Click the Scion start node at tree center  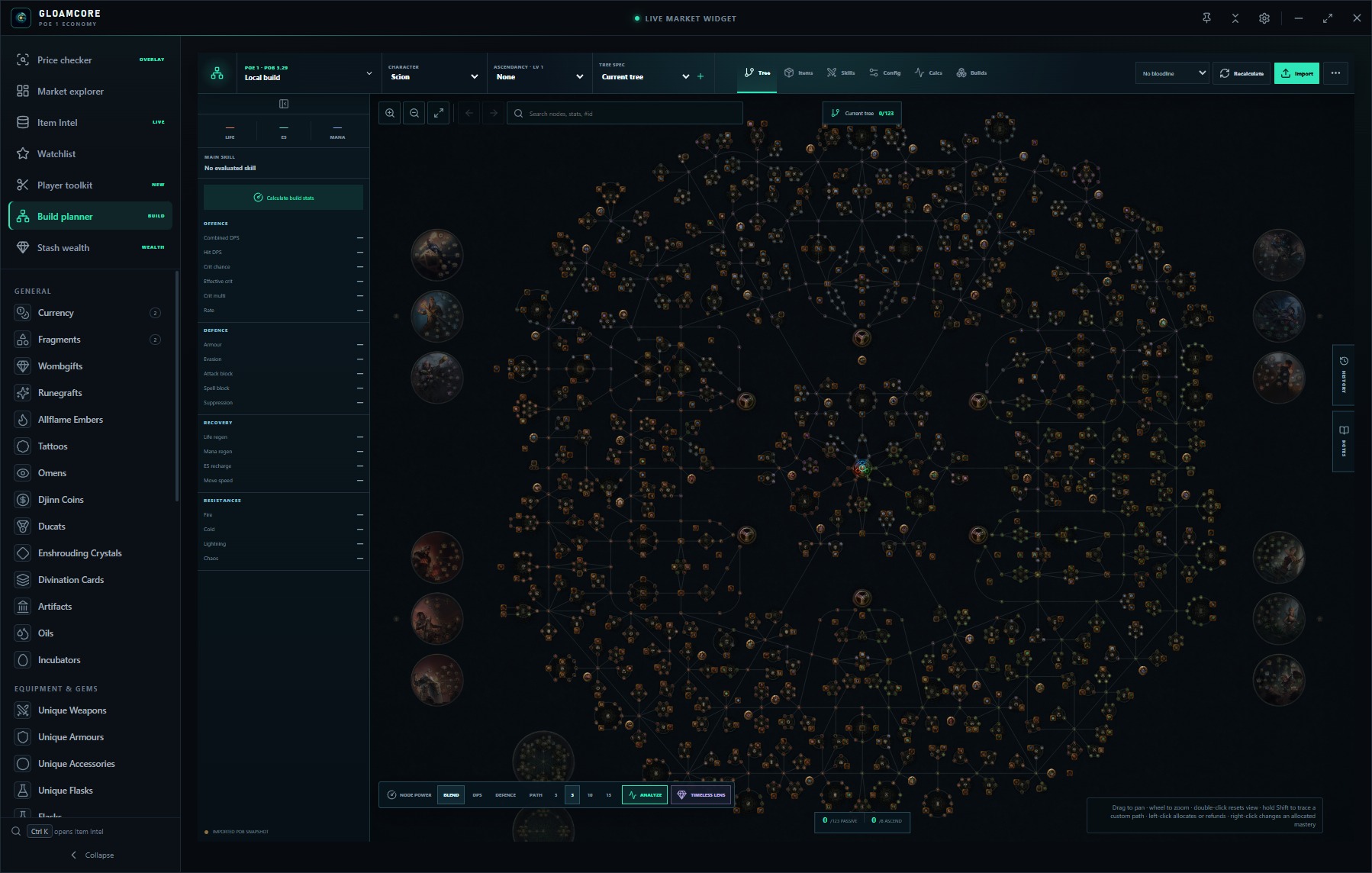(862, 469)
